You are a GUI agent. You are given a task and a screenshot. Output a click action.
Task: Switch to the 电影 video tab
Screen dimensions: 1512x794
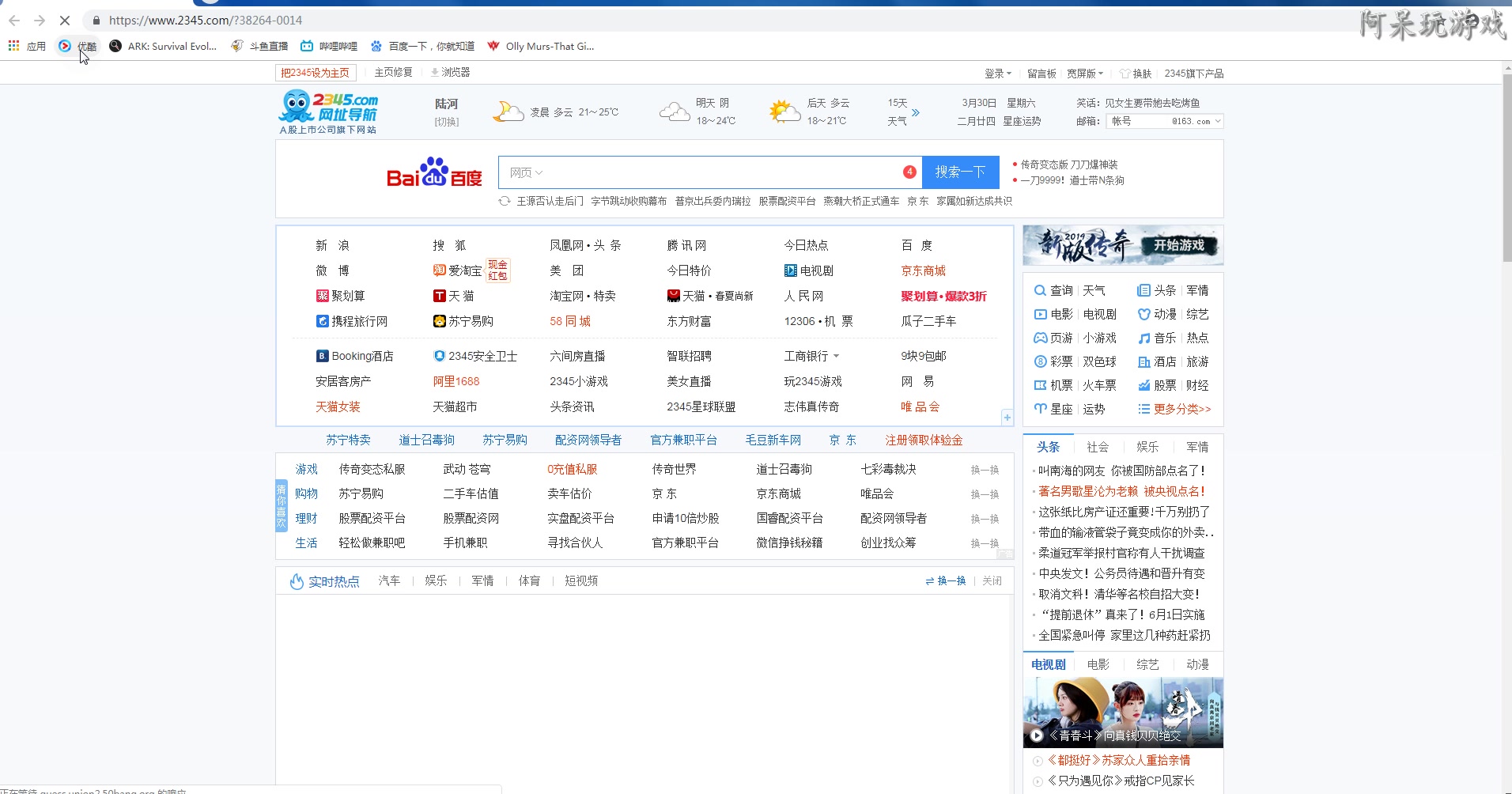[1098, 664]
